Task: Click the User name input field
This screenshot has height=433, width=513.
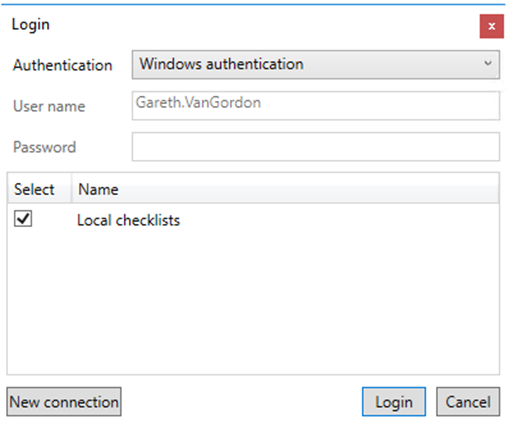Action: pos(315,106)
